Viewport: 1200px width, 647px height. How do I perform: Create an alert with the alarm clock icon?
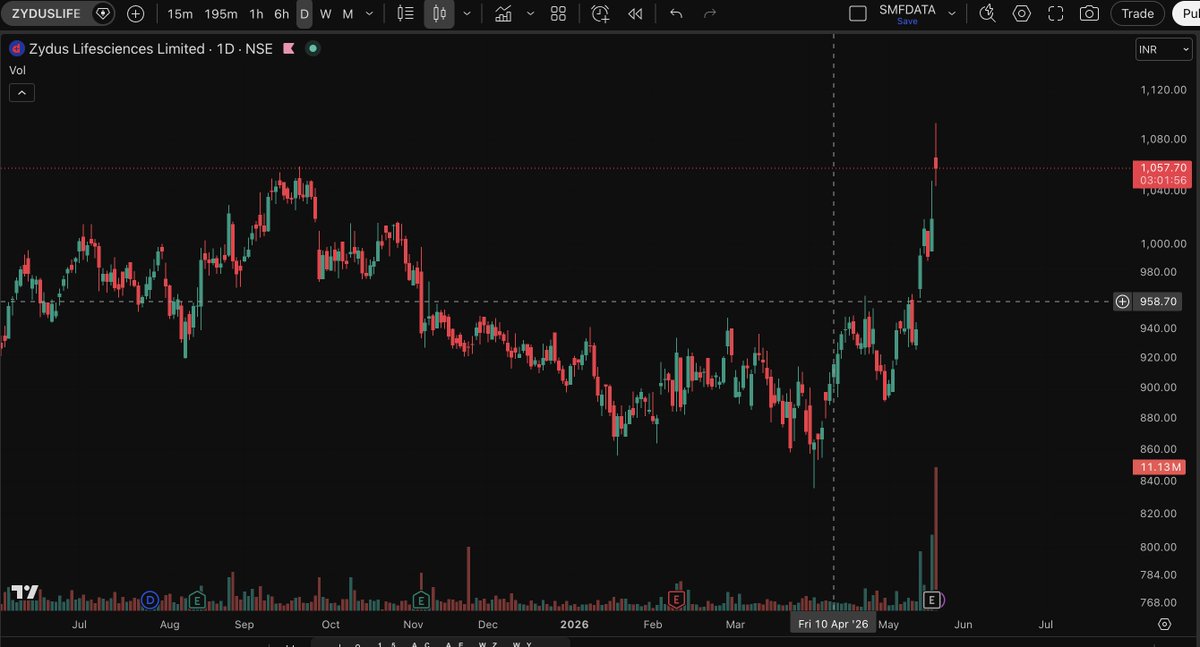click(599, 14)
